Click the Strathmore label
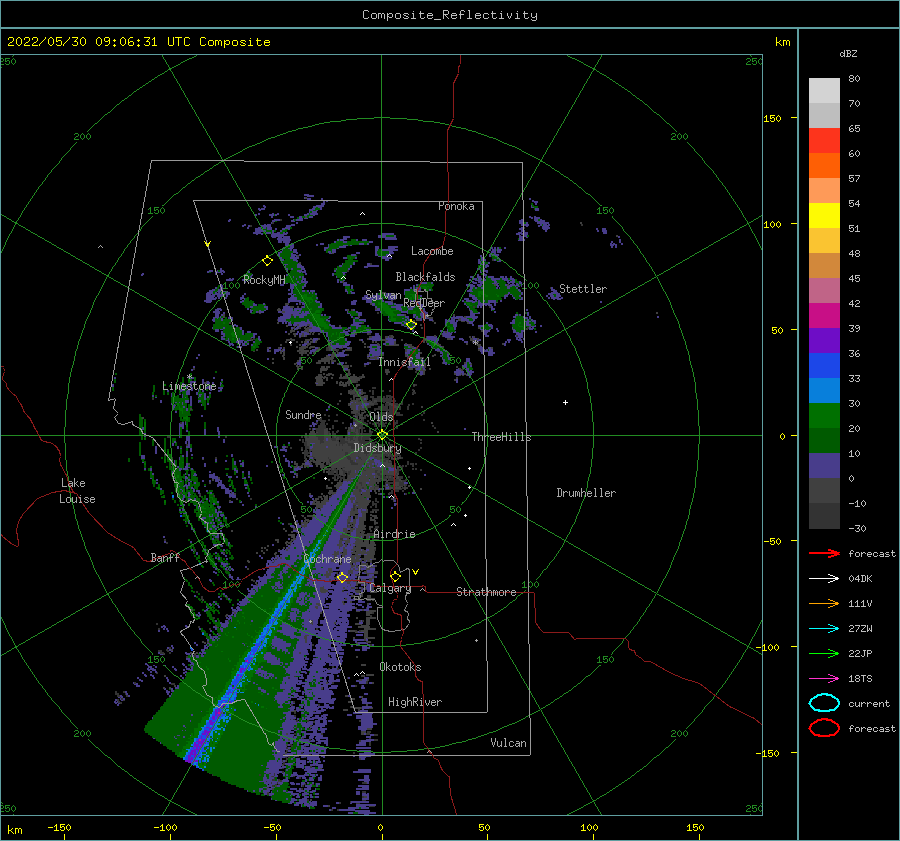900x841 pixels. [486, 592]
